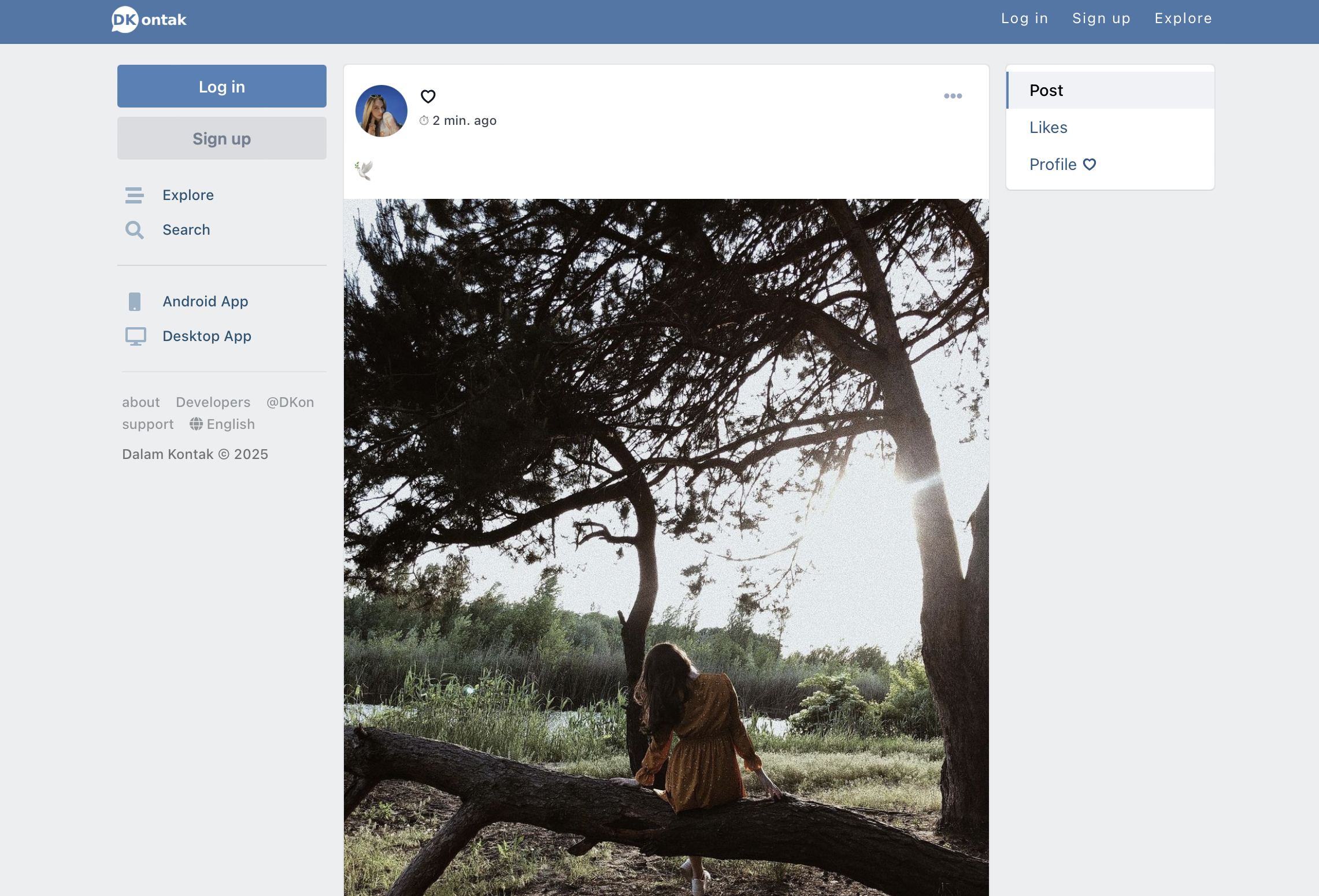Open the Profile tab in right panel
Viewport: 1319px width, 896px height.
point(1053,165)
